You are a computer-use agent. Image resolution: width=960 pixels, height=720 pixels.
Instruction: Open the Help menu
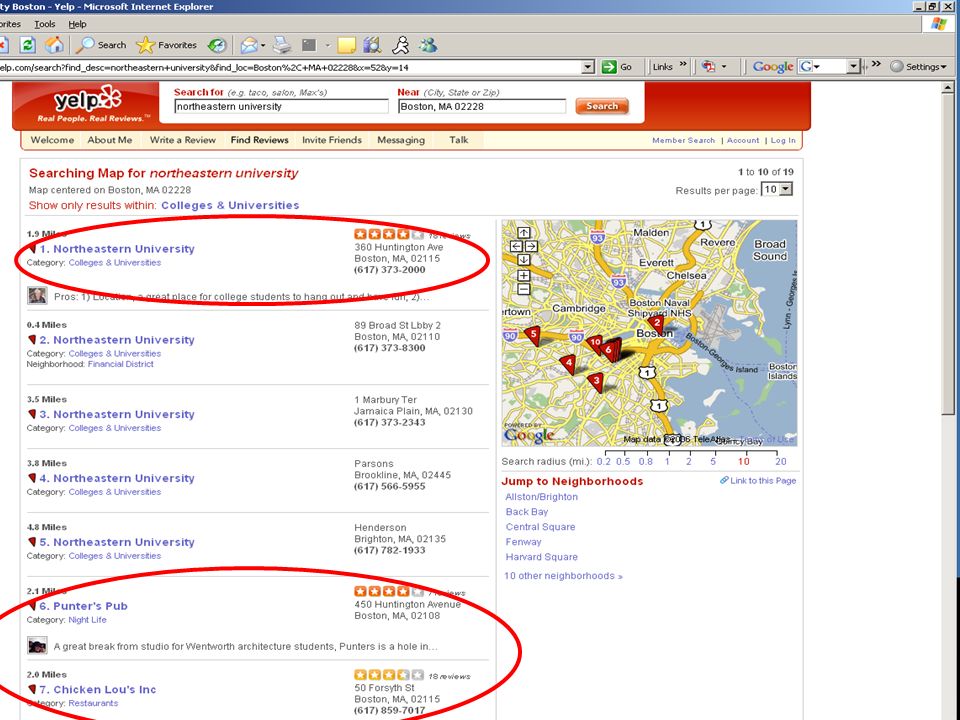click(x=77, y=24)
